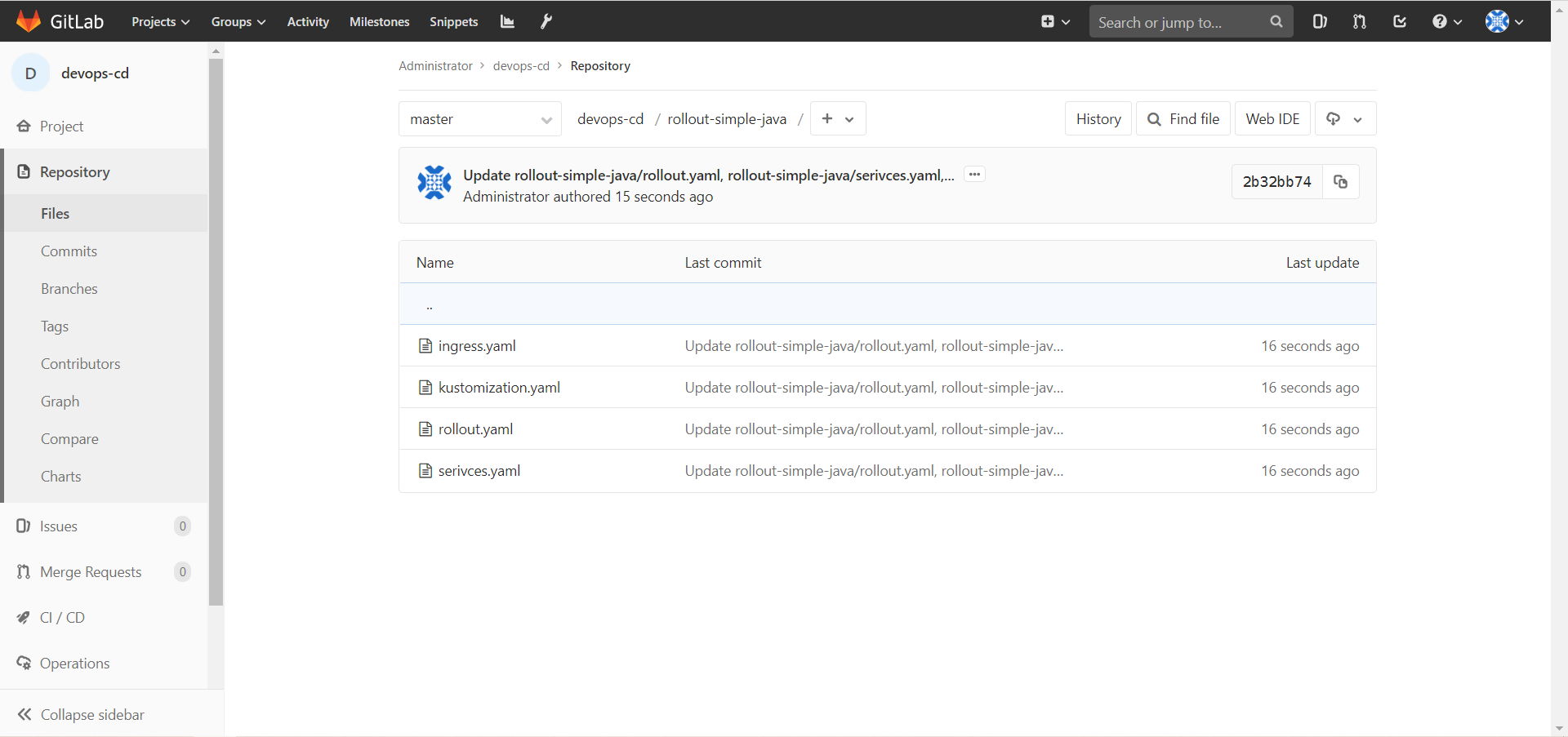Open the download source code dropdown
1568x737 pixels.
(x=1345, y=119)
